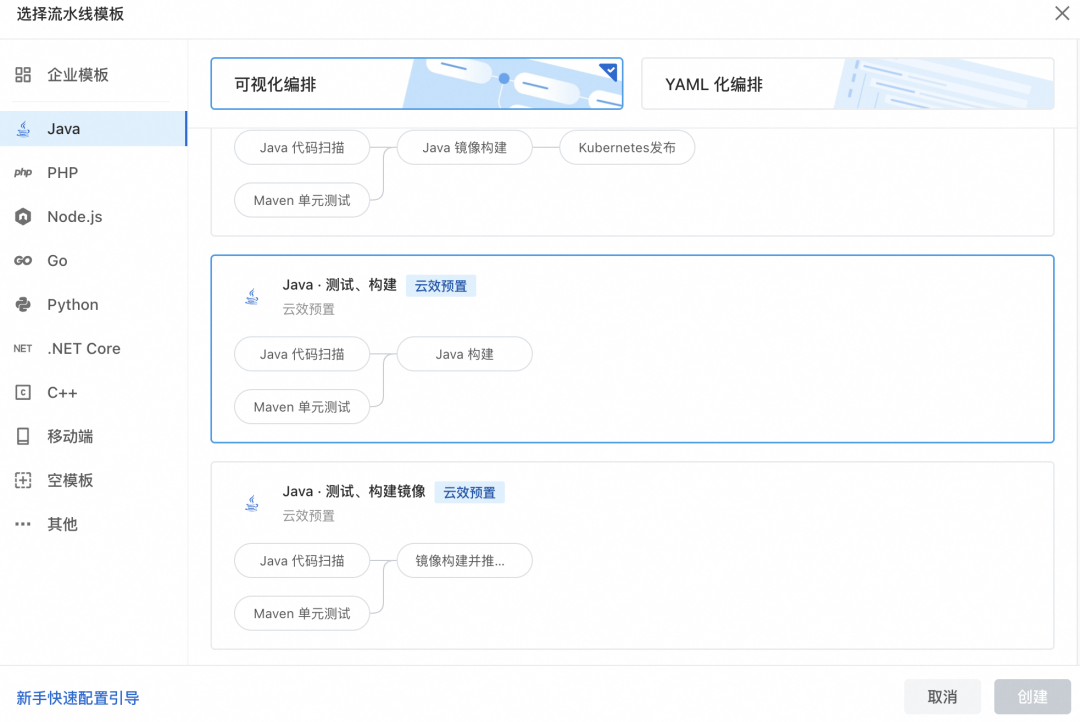
Task: Select the Java · 测试、构建 template card
Action: tap(632, 348)
